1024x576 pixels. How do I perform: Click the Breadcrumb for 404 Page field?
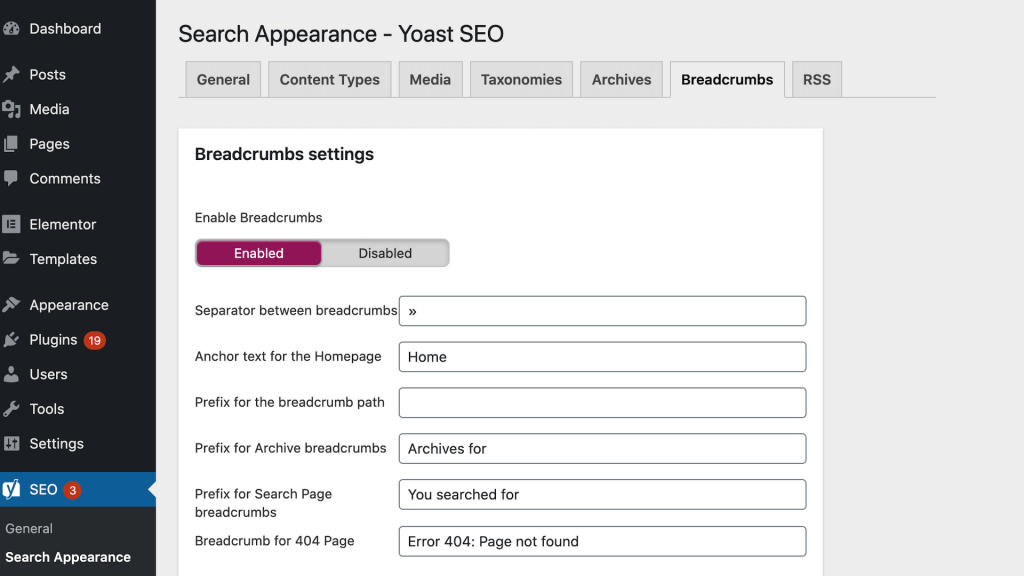click(602, 542)
